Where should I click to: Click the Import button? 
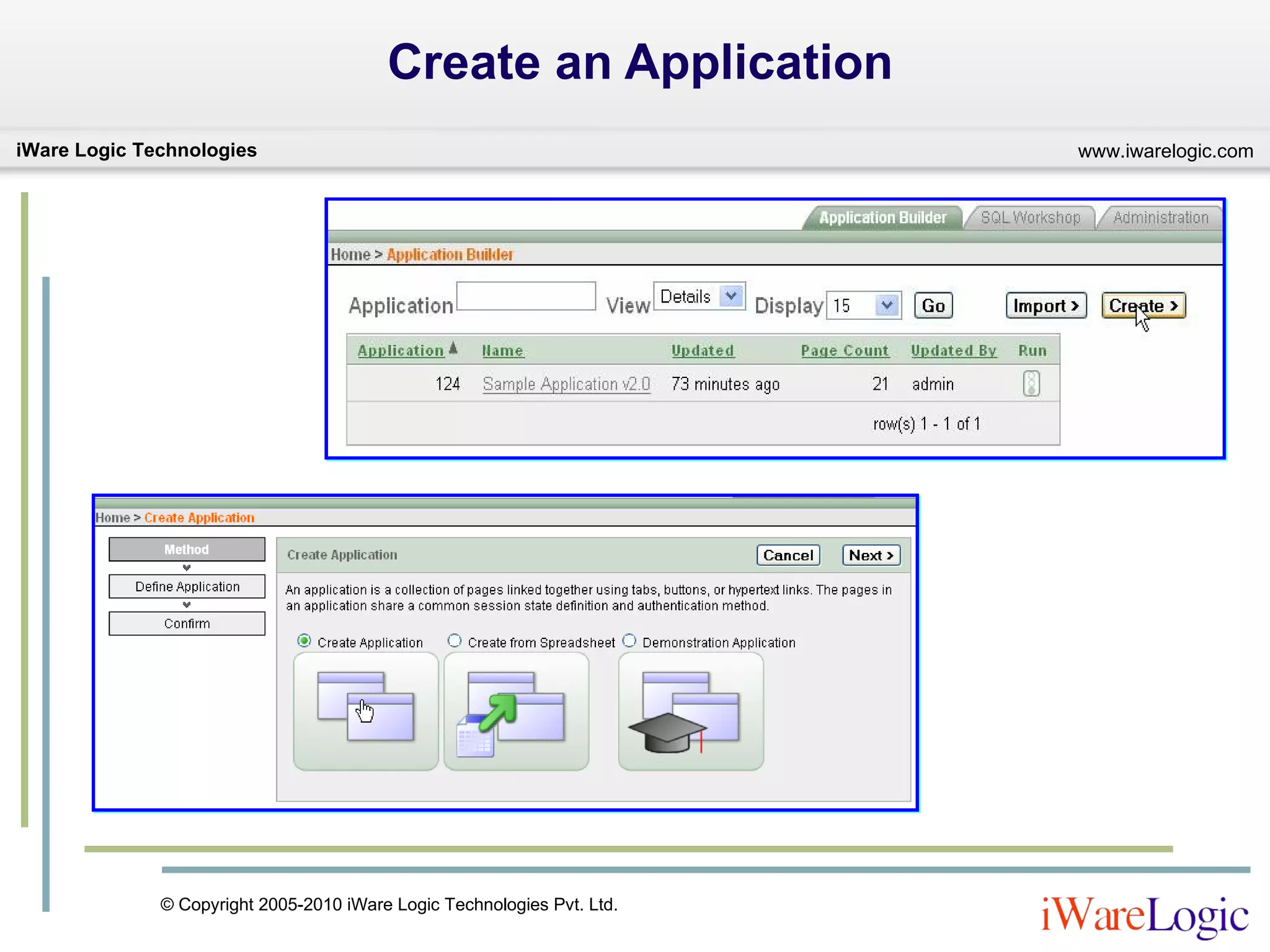pyautogui.click(x=1046, y=306)
